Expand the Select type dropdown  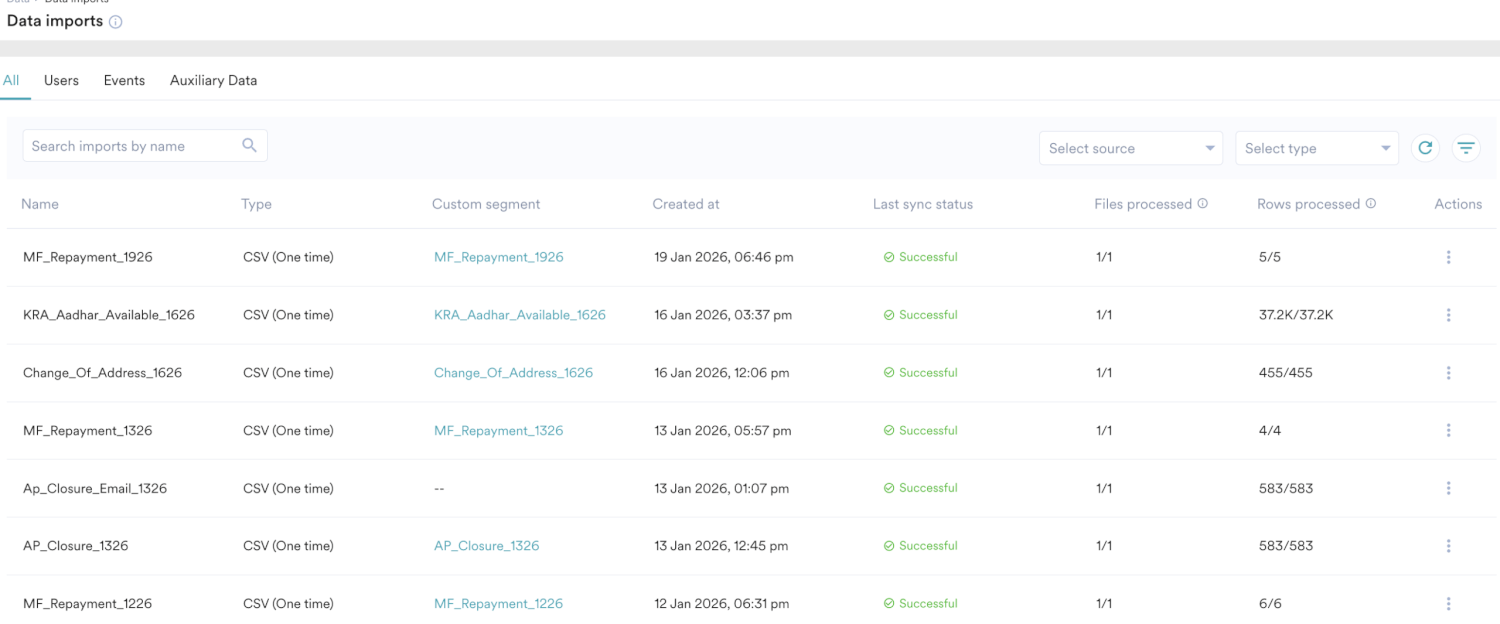pyautogui.click(x=1317, y=148)
